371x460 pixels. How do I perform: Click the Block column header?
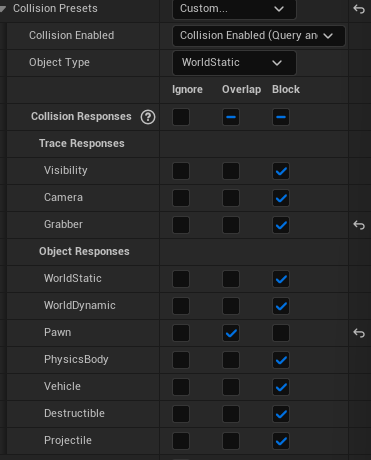click(x=286, y=89)
